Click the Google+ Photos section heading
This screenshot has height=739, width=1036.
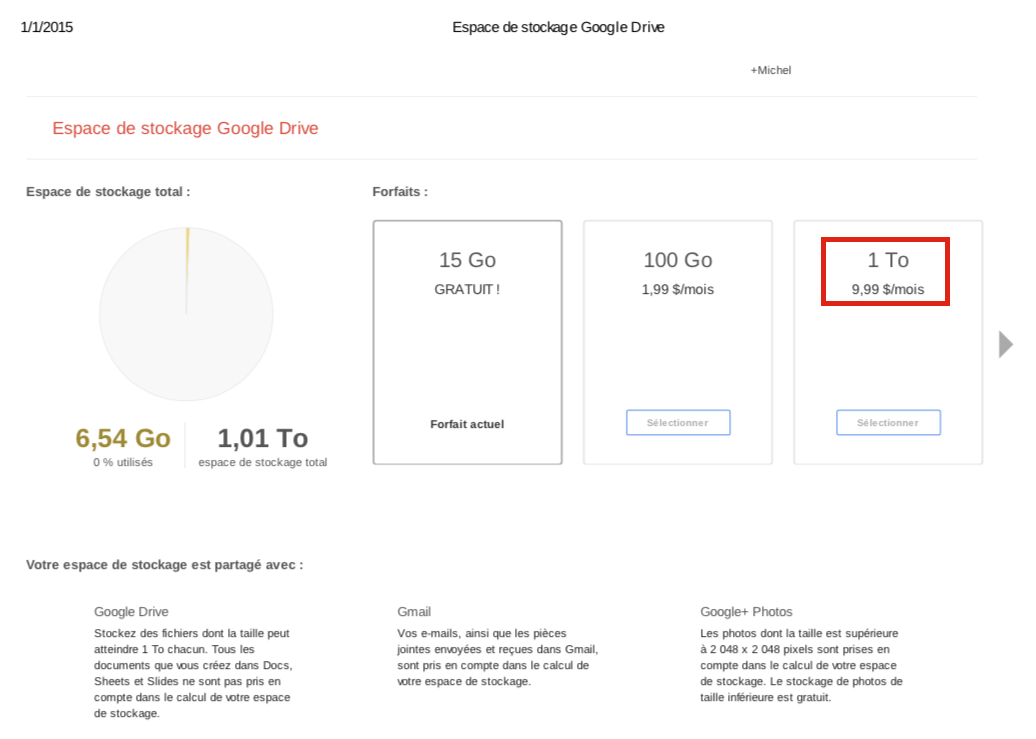coord(746,612)
